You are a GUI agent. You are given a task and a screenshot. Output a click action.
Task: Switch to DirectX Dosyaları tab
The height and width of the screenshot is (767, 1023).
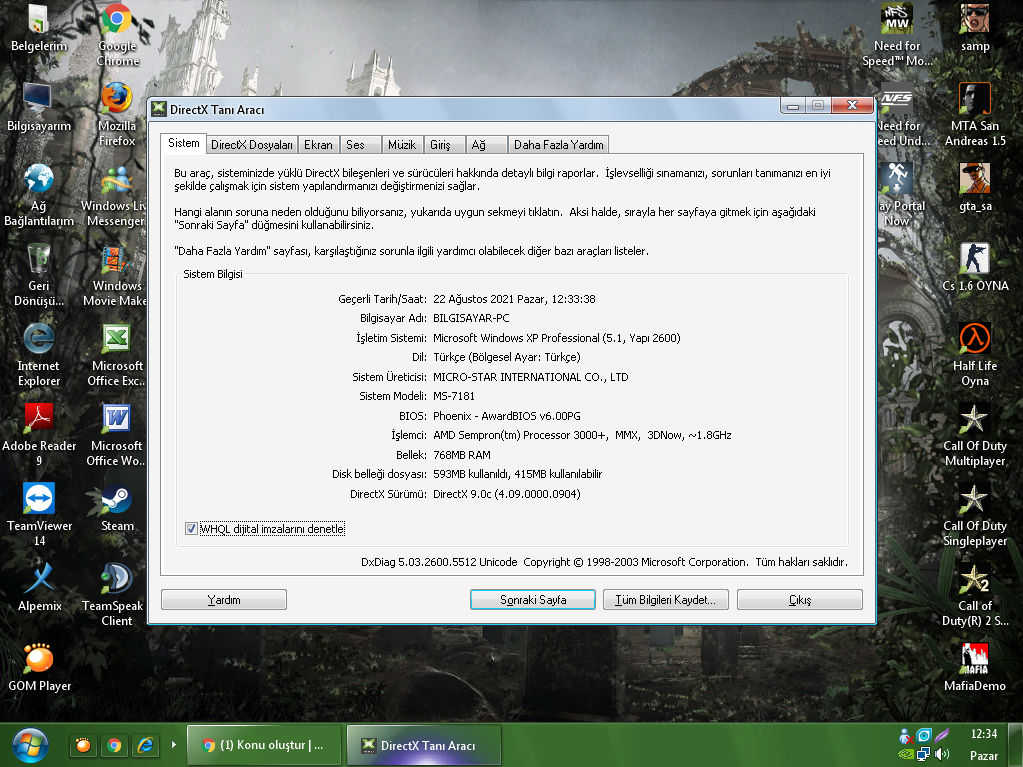point(252,145)
